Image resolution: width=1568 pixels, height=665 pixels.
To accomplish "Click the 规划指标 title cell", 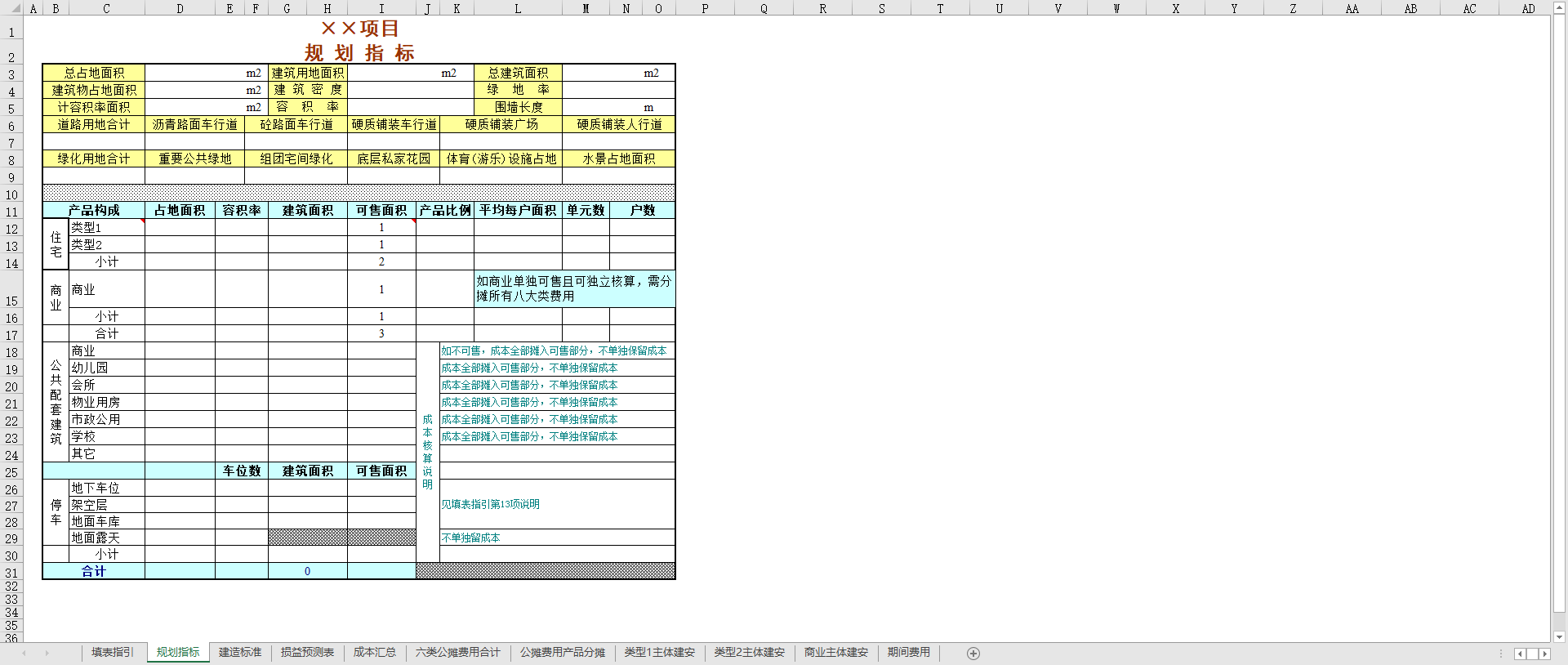I will click(x=359, y=53).
